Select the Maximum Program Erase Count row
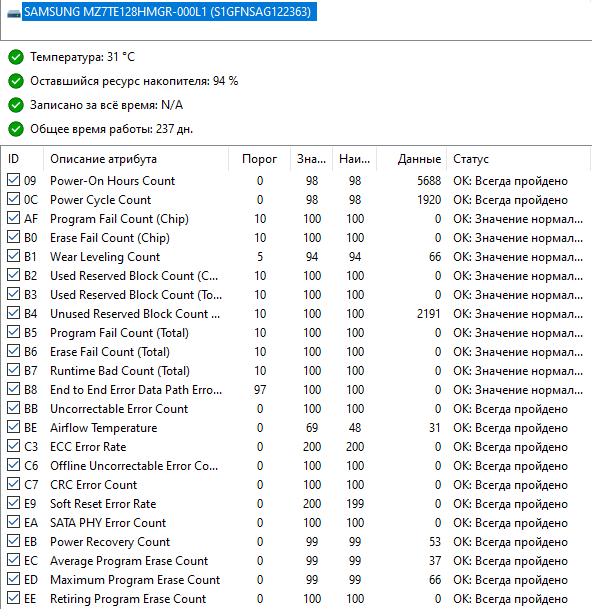 click(296, 580)
